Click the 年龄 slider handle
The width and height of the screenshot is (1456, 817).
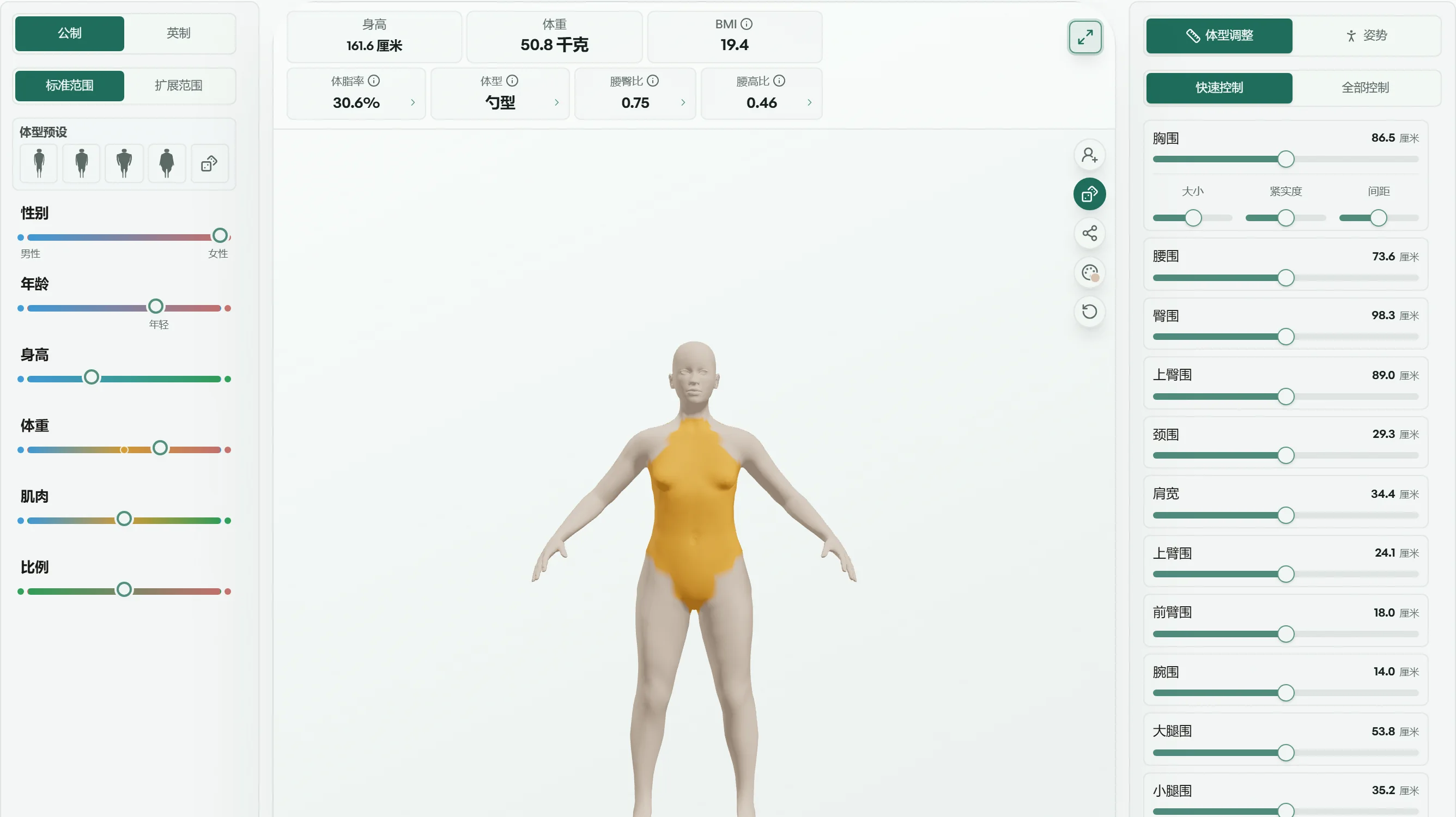point(155,306)
